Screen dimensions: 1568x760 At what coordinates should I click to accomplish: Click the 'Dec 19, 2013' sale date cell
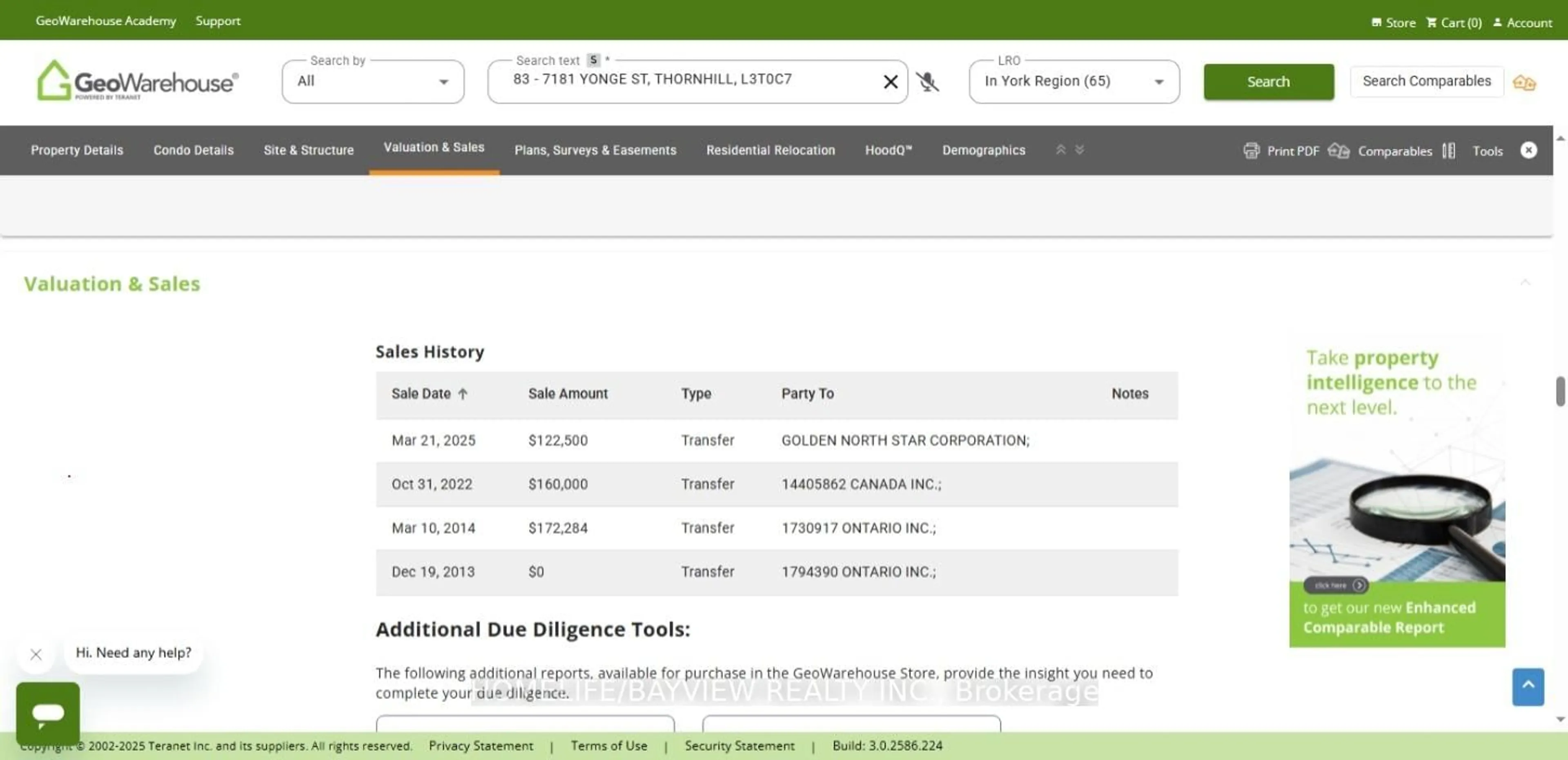point(433,572)
